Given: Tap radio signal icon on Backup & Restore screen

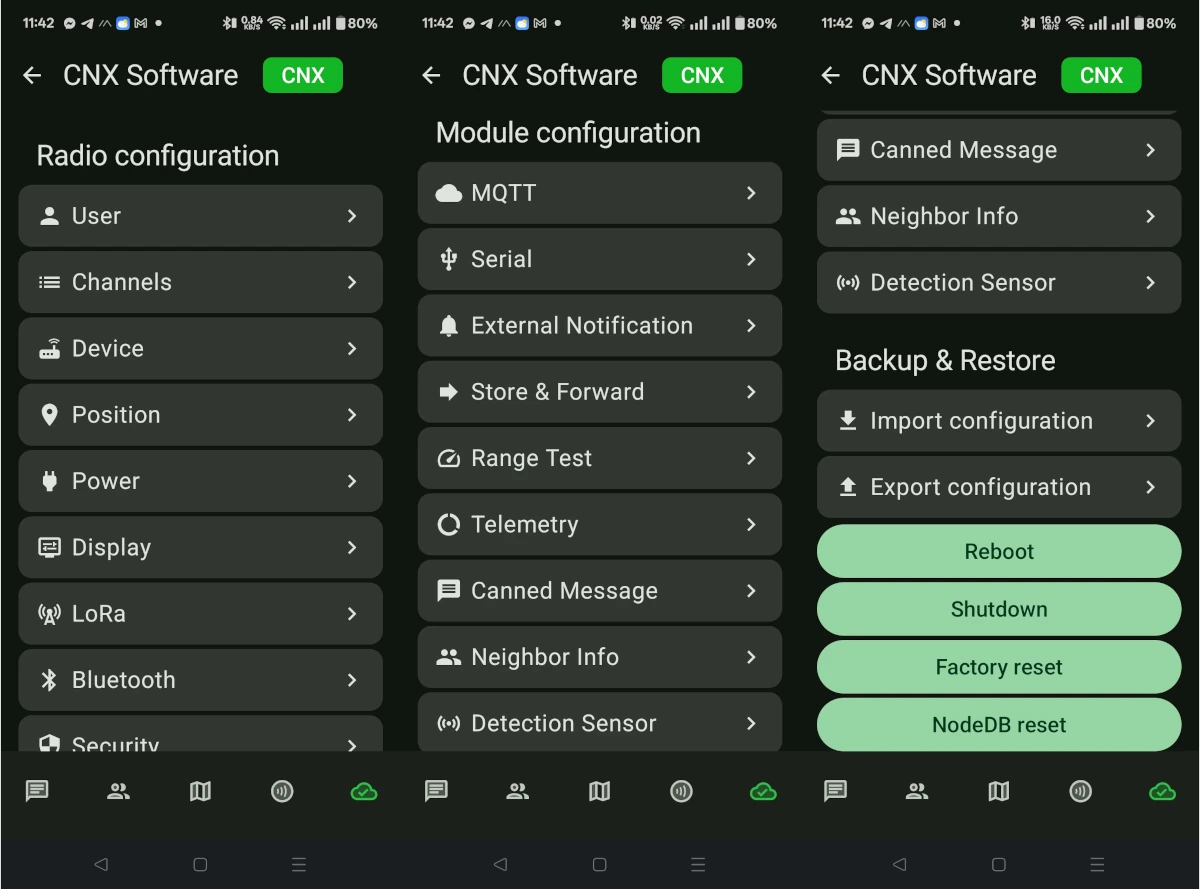Looking at the screenshot, I should coord(1080,792).
